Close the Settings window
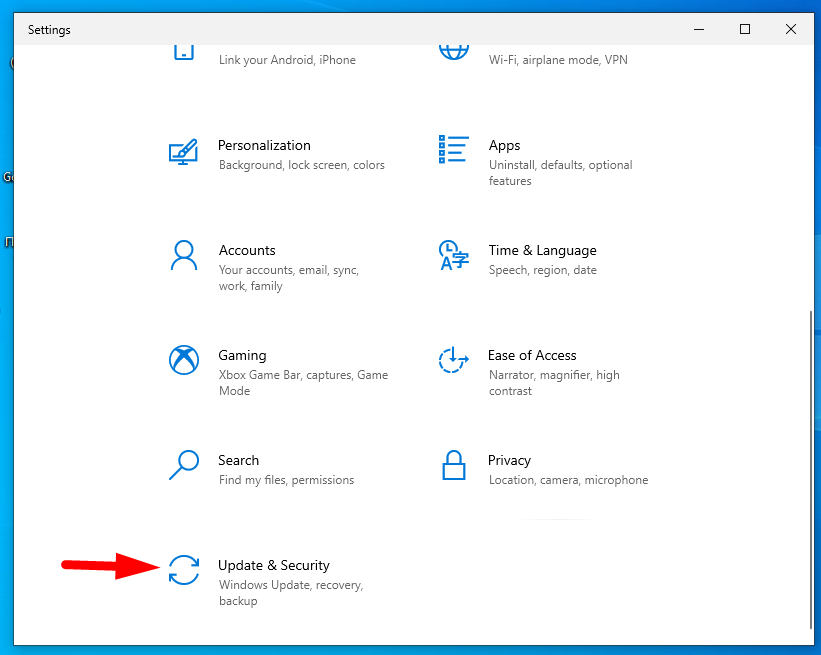The width and height of the screenshot is (821, 655). point(791,30)
